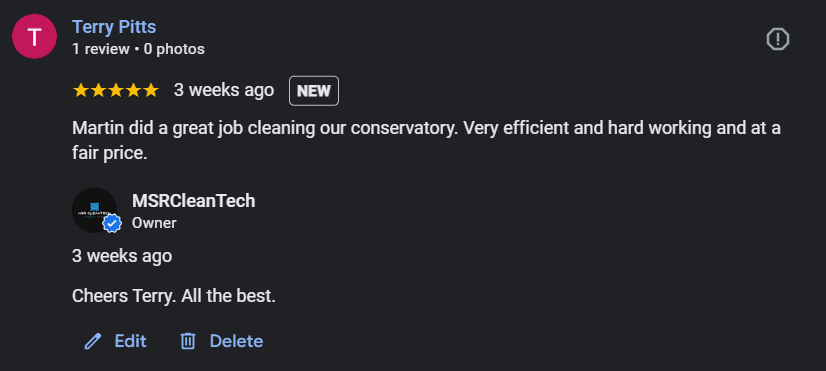Open Terry Pitts' round avatar
Screen dimensions: 826x371
click(x=34, y=36)
